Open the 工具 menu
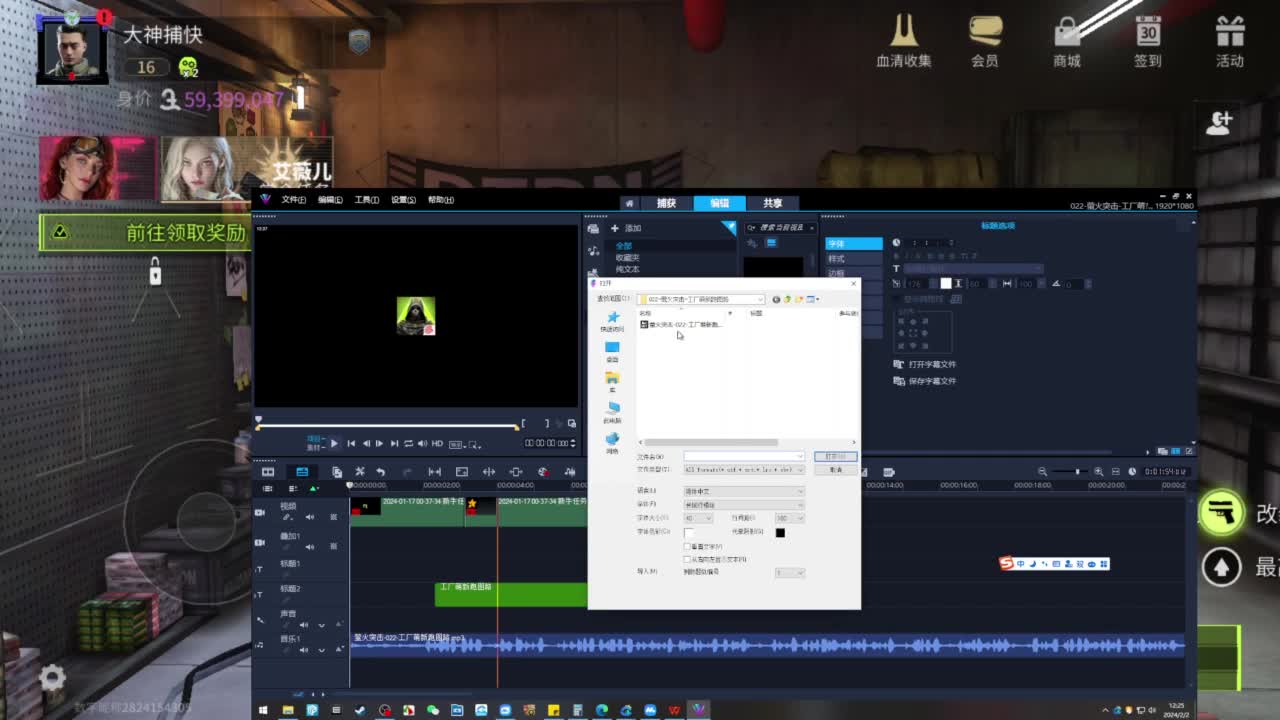Viewport: 1280px width, 720px height. click(367, 200)
